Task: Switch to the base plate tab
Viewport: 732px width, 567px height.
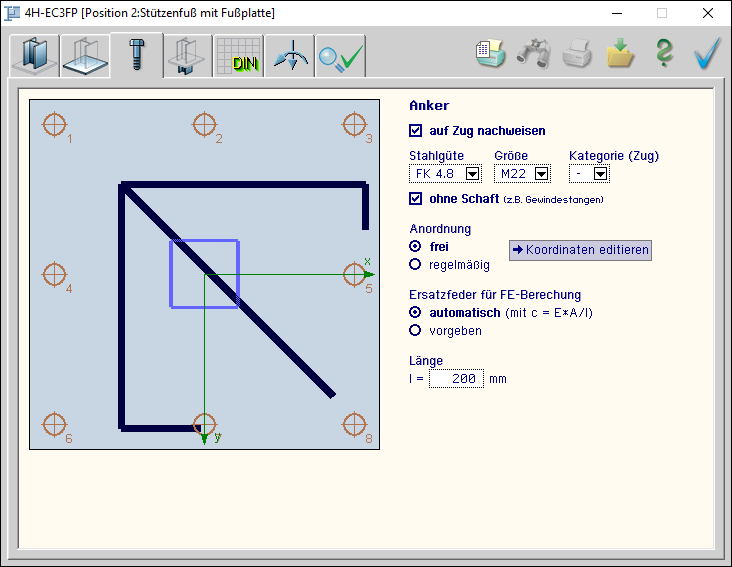Action: point(85,56)
